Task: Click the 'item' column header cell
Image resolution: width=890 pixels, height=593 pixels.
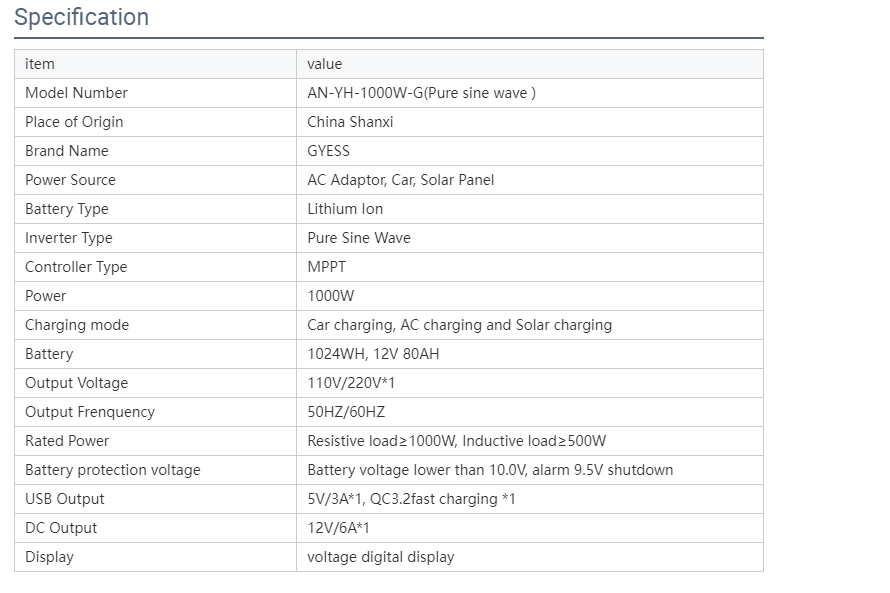Action: [40, 64]
